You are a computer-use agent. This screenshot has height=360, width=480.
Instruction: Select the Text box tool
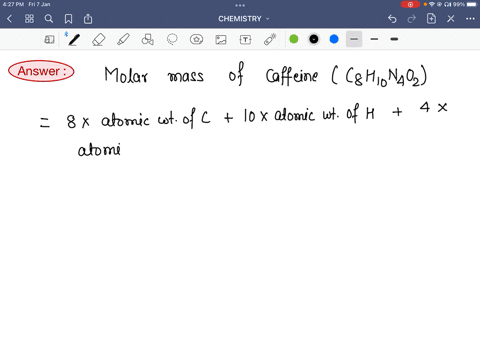pos(245,40)
